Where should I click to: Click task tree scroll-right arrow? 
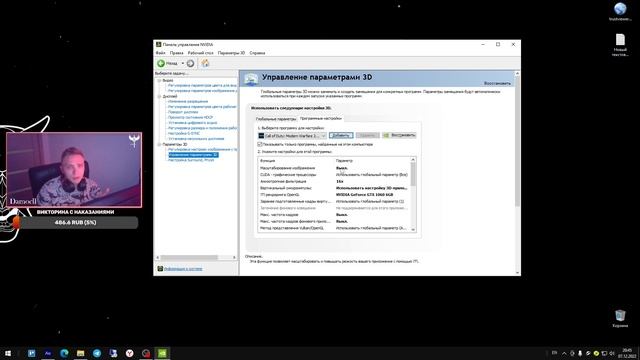click(234, 258)
